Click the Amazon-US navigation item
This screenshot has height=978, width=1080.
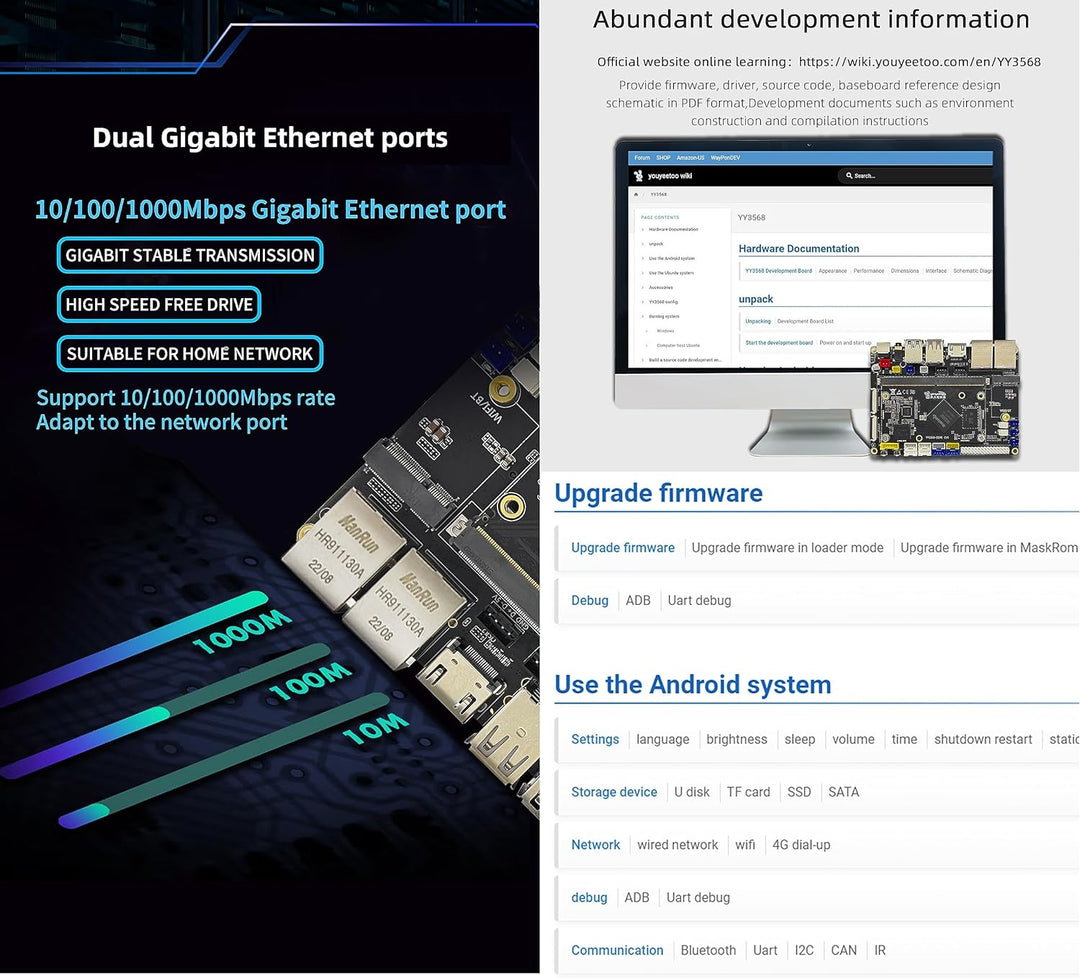pyautogui.click(x=690, y=157)
